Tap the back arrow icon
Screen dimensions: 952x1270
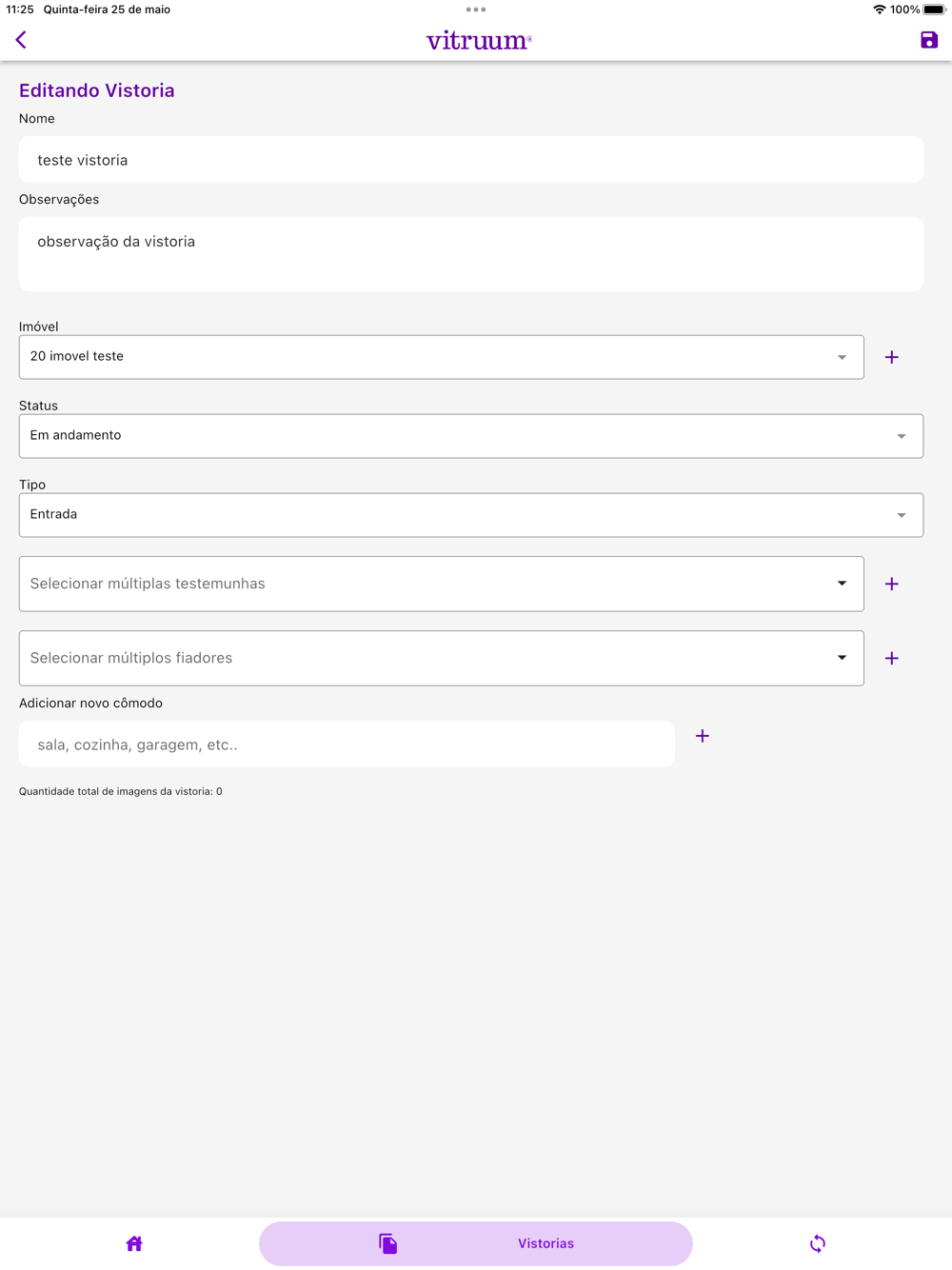click(21, 40)
